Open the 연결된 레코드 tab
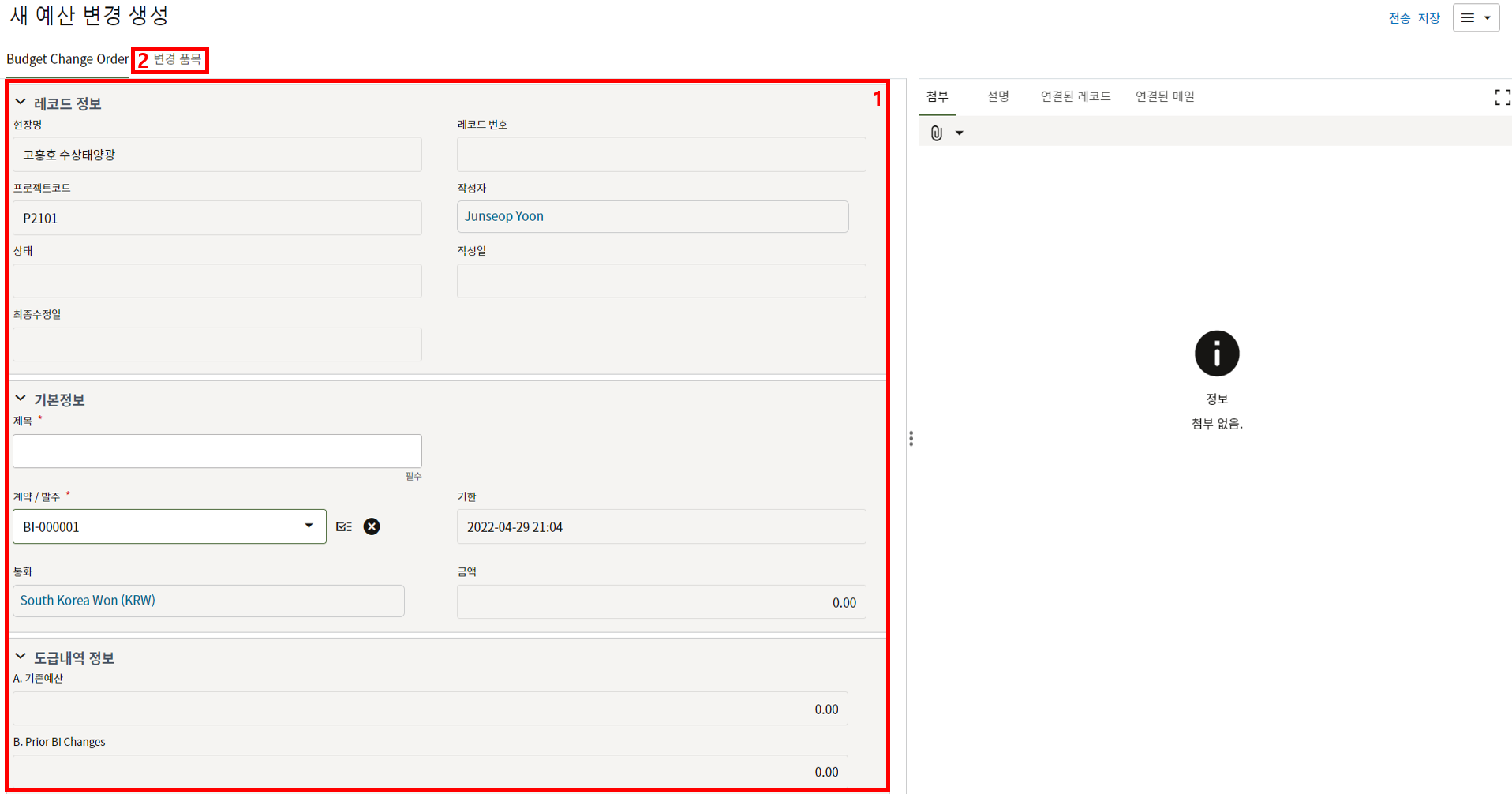 click(1075, 96)
